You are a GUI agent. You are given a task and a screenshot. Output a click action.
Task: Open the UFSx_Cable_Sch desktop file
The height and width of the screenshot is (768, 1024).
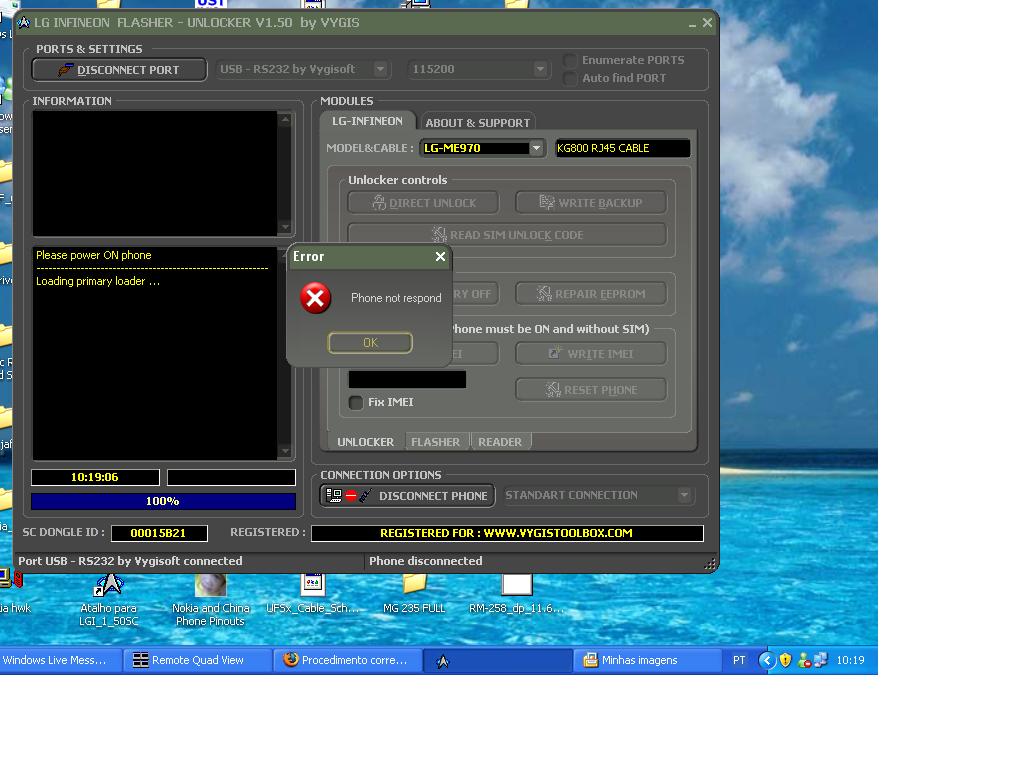pos(313,594)
